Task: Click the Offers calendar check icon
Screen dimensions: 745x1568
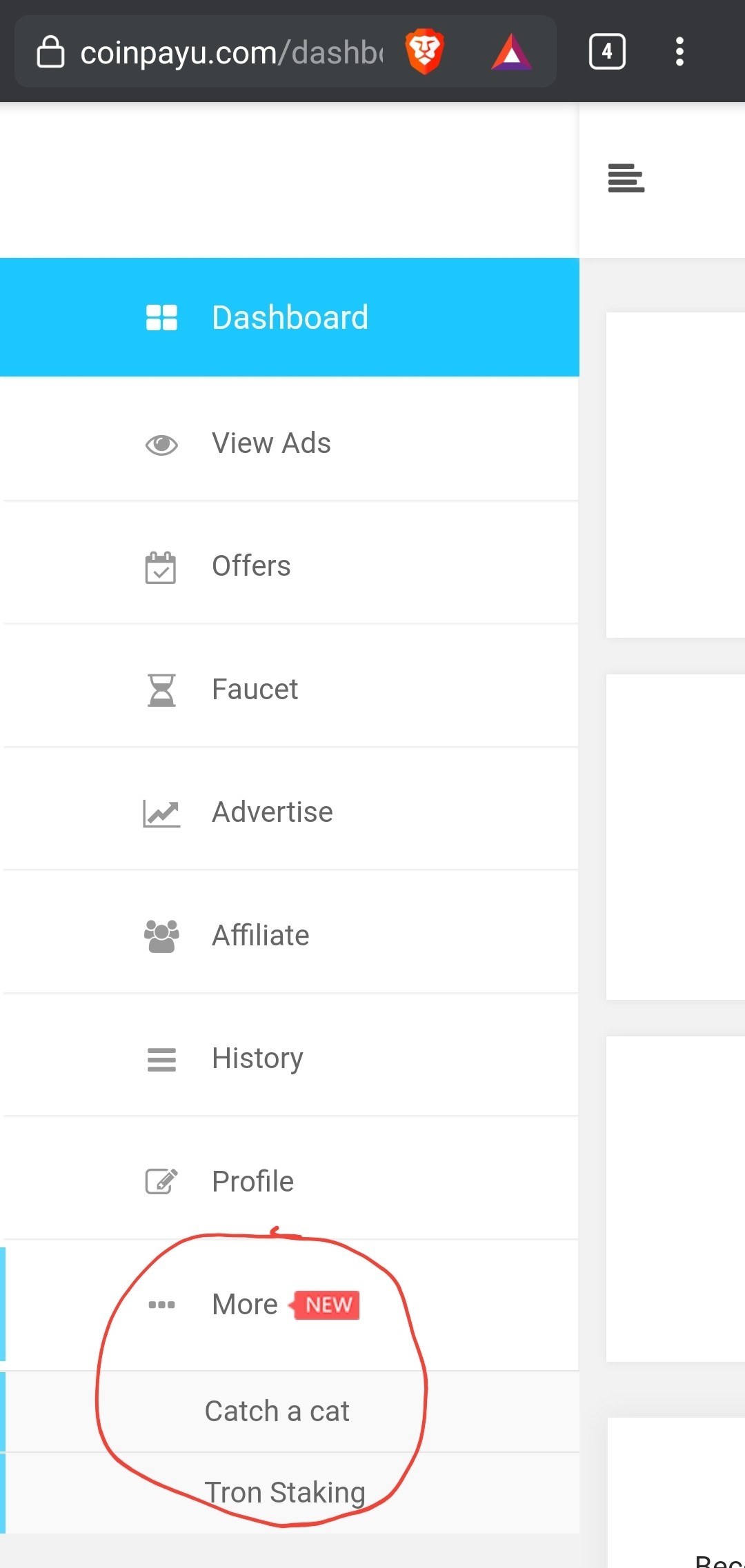Action: point(161,567)
